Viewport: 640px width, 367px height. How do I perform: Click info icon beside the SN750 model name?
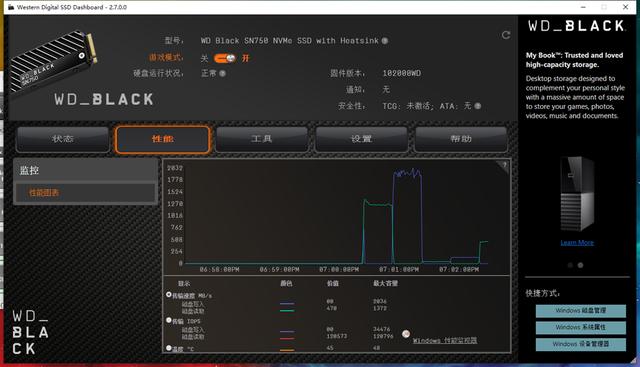point(384,41)
